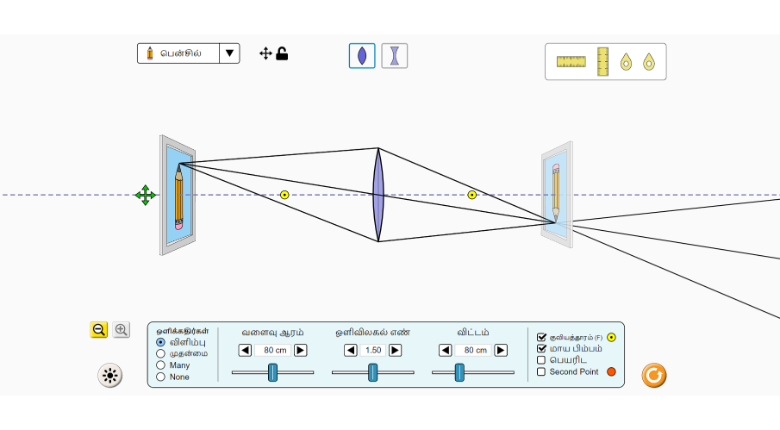Select the convex lens button
Image resolution: width=780 pixels, height=430 pixels.
coord(362,56)
